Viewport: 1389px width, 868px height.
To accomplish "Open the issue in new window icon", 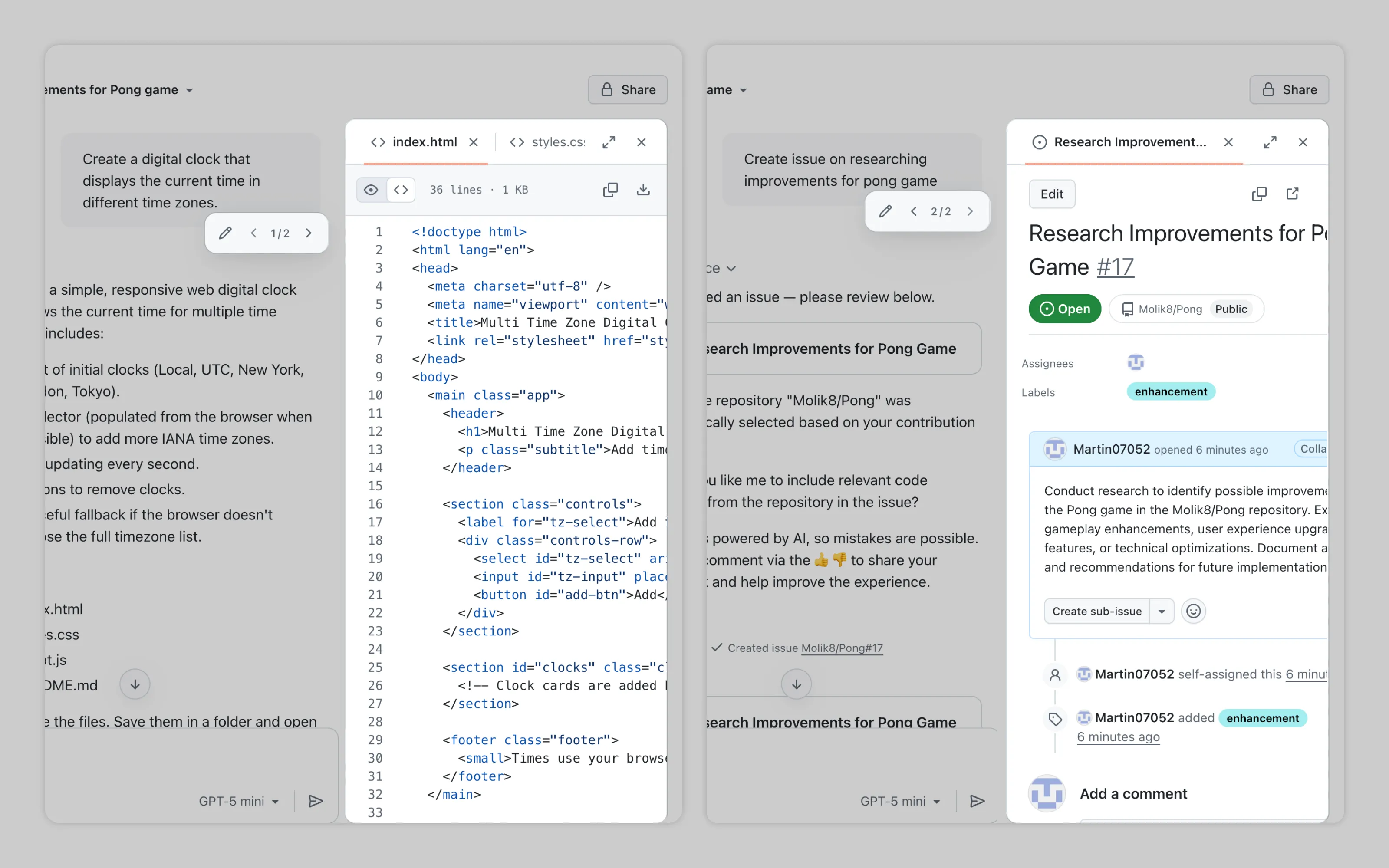I will (x=1292, y=194).
